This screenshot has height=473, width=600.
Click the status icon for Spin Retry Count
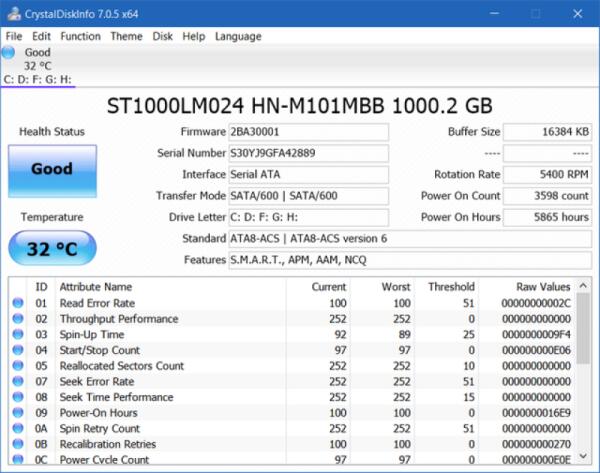18,429
